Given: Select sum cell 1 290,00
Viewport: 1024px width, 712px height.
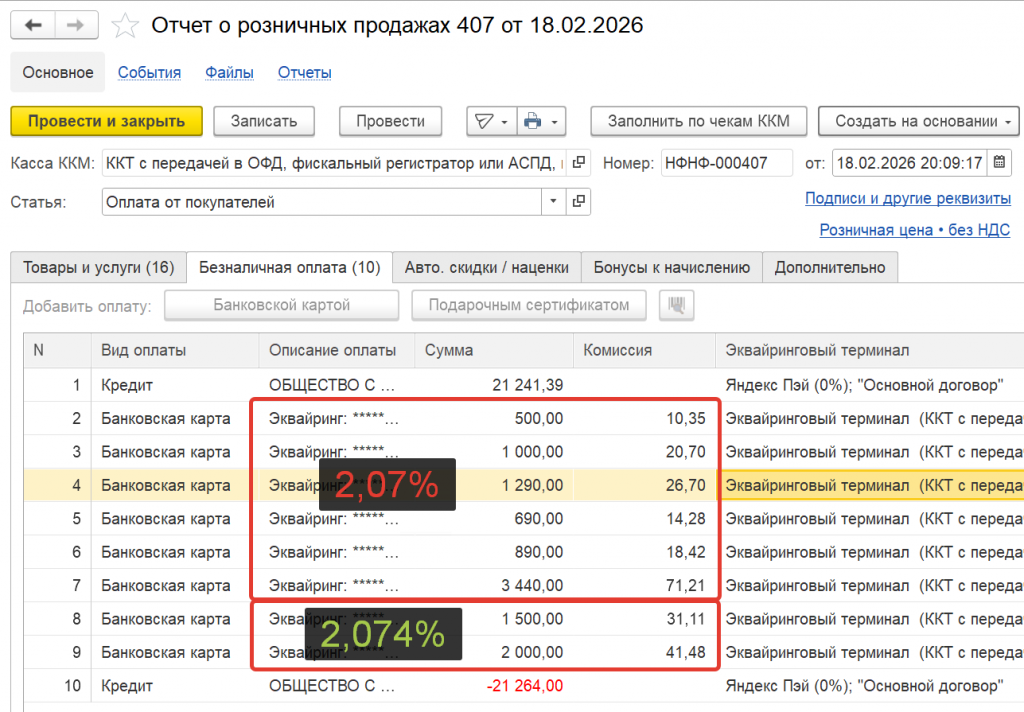Looking at the screenshot, I should [x=494, y=485].
